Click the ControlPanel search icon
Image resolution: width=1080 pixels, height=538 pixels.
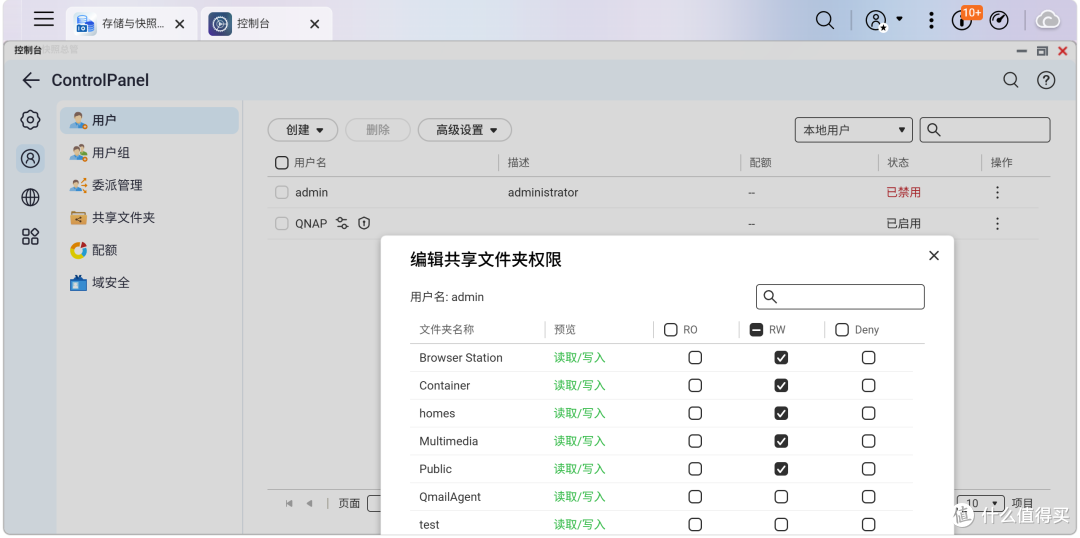pyautogui.click(x=1010, y=80)
